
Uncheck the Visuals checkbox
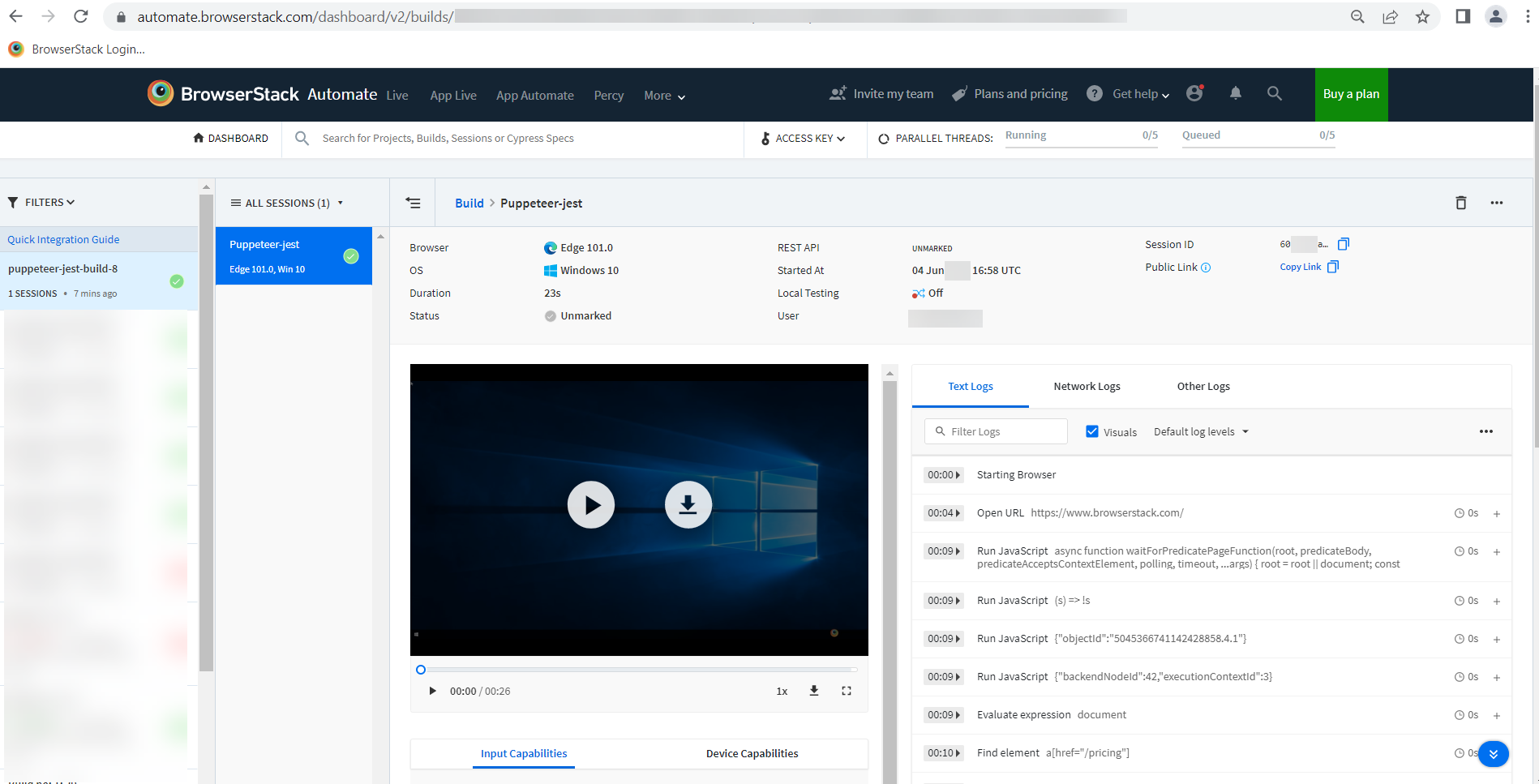click(1091, 431)
